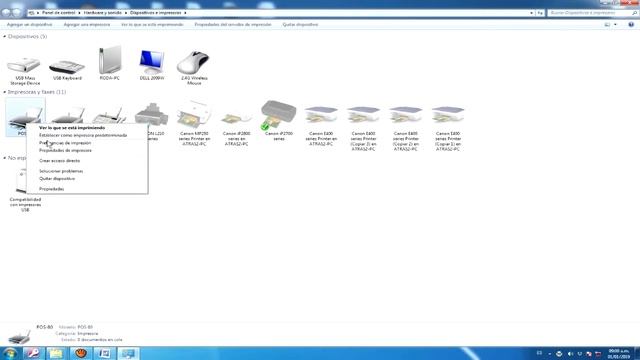Viewport: 640px width, 360px height.
Task: Click the volume speaker tray icon
Action: (570, 353)
